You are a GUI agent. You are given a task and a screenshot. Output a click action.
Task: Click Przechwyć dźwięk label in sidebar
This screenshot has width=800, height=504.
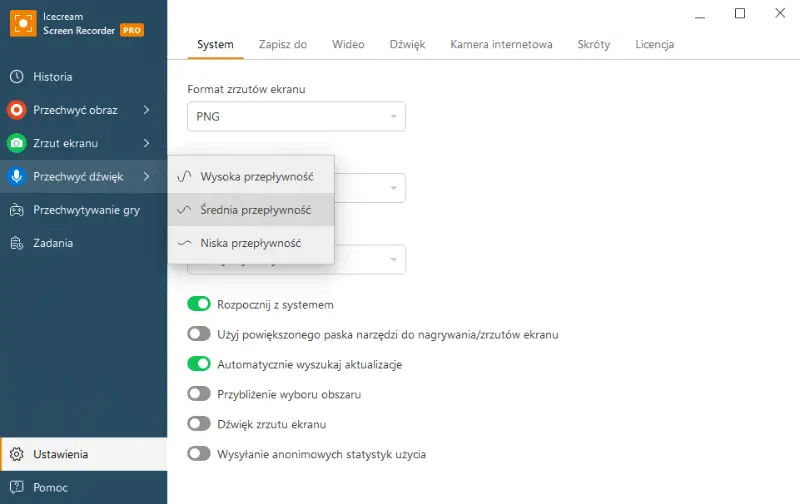coord(78,177)
